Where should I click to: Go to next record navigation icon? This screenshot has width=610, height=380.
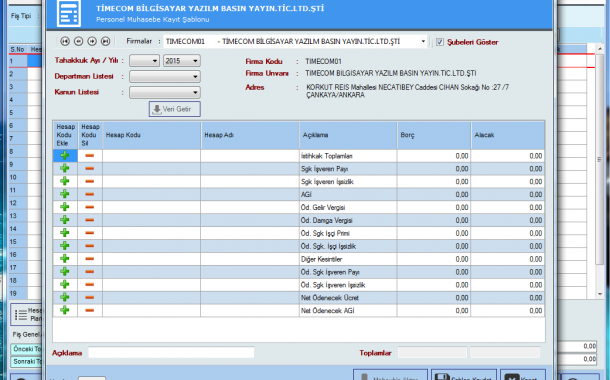92,41
